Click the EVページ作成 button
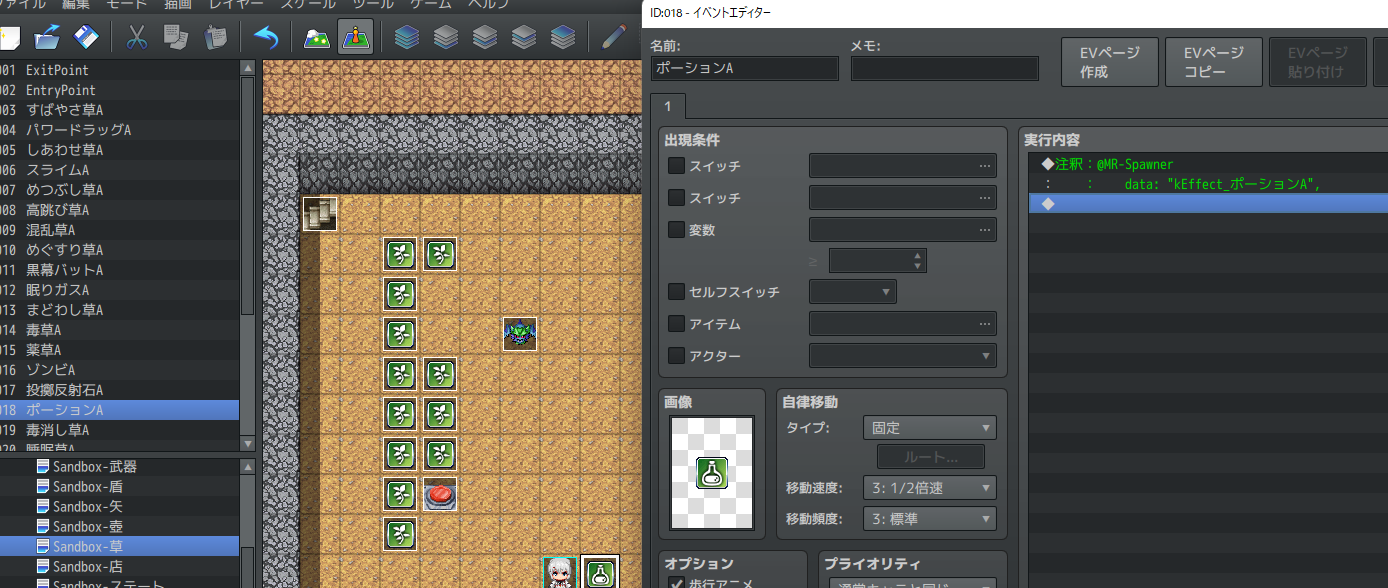Screen dimensions: 1388x588 tap(1110, 62)
